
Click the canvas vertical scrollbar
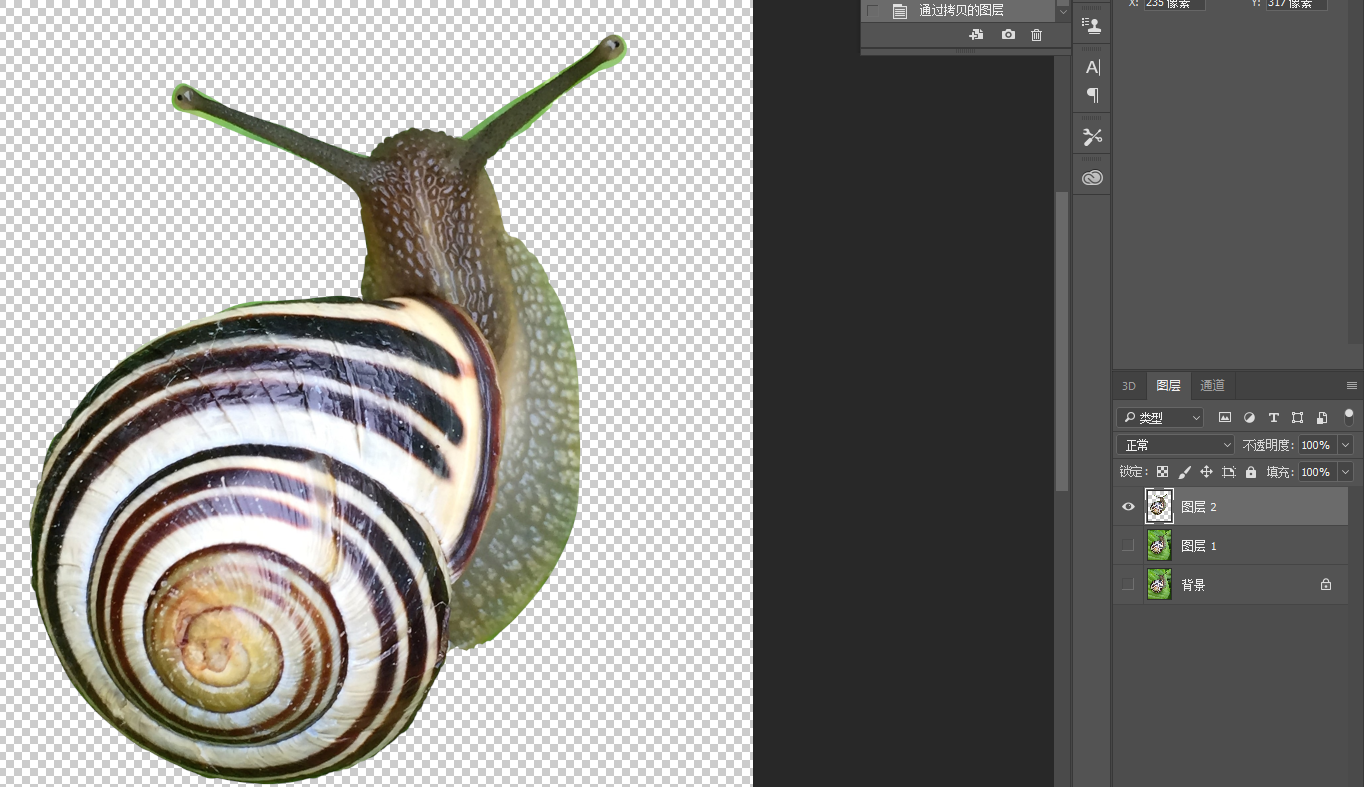[1062, 340]
